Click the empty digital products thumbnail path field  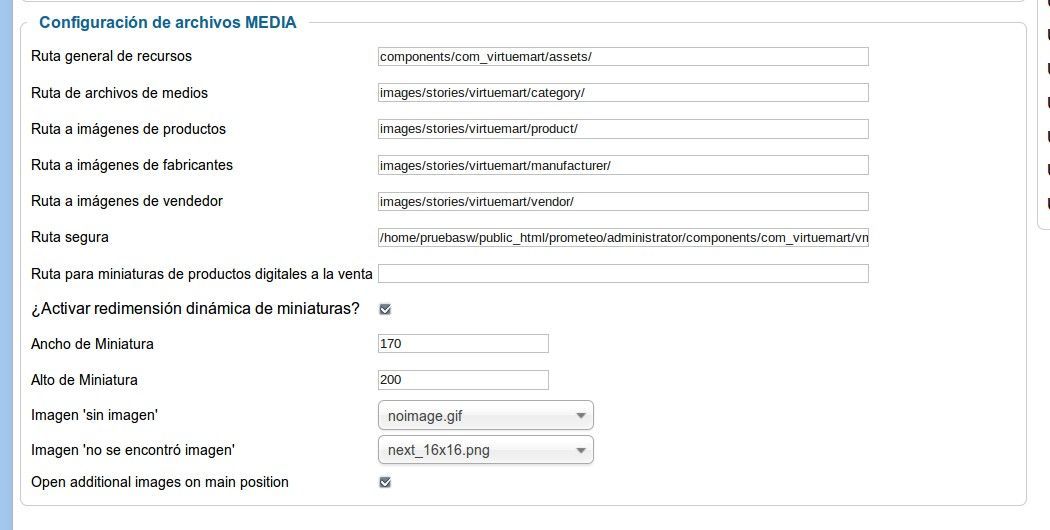coord(623,273)
